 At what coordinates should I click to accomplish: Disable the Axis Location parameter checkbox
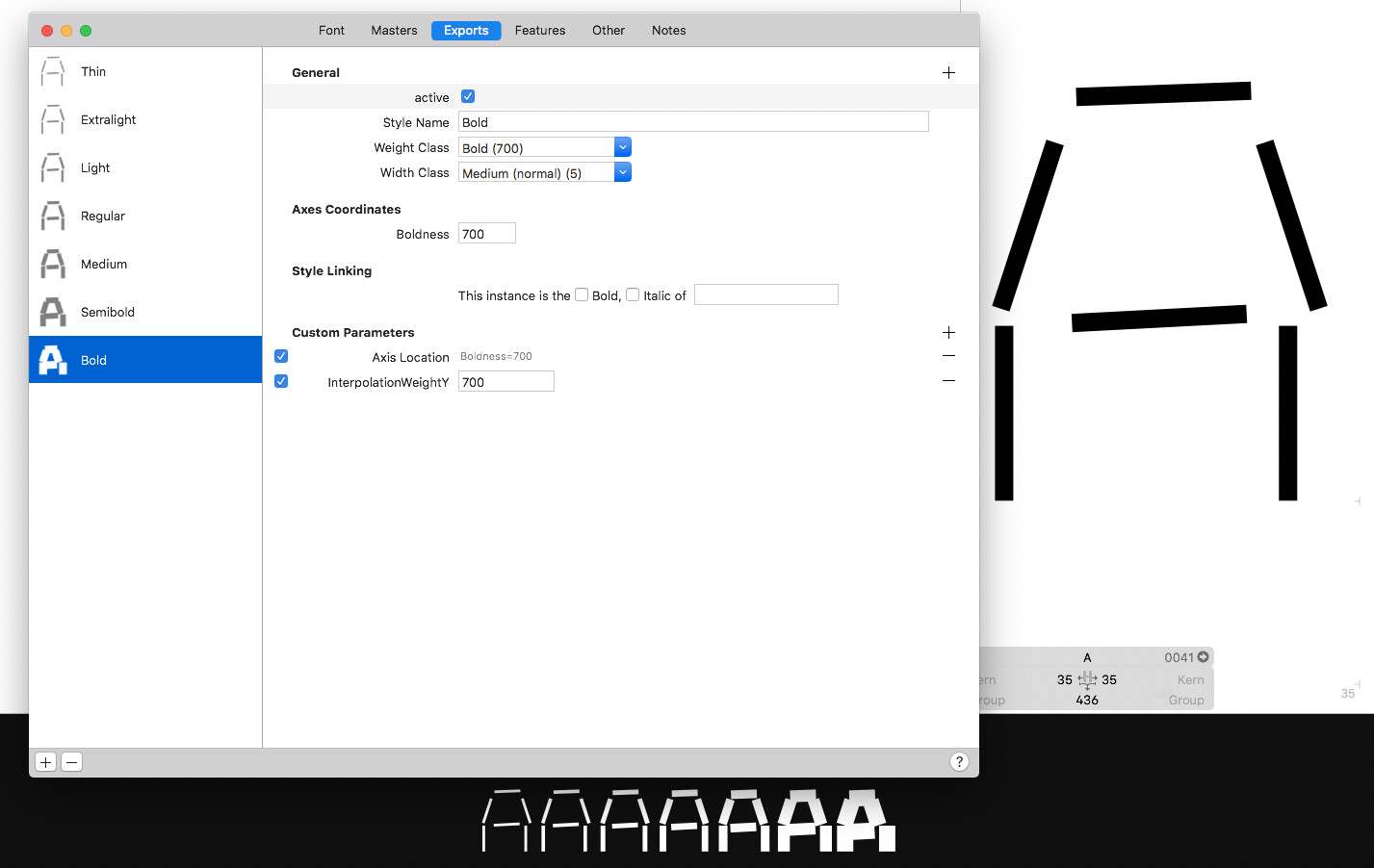coord(281,356)
